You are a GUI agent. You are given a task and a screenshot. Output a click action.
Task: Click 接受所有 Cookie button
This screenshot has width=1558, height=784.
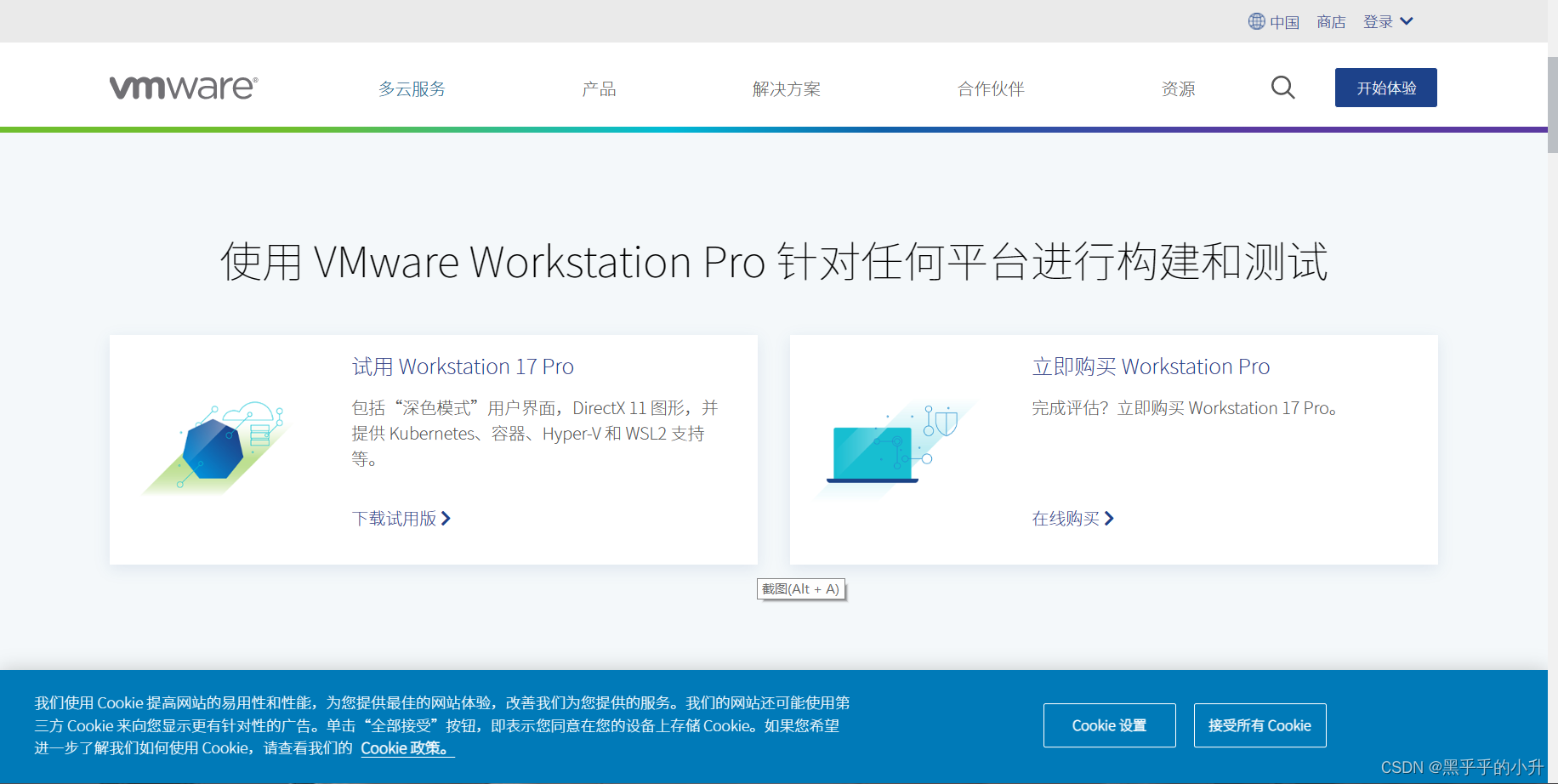point(1260,725)
